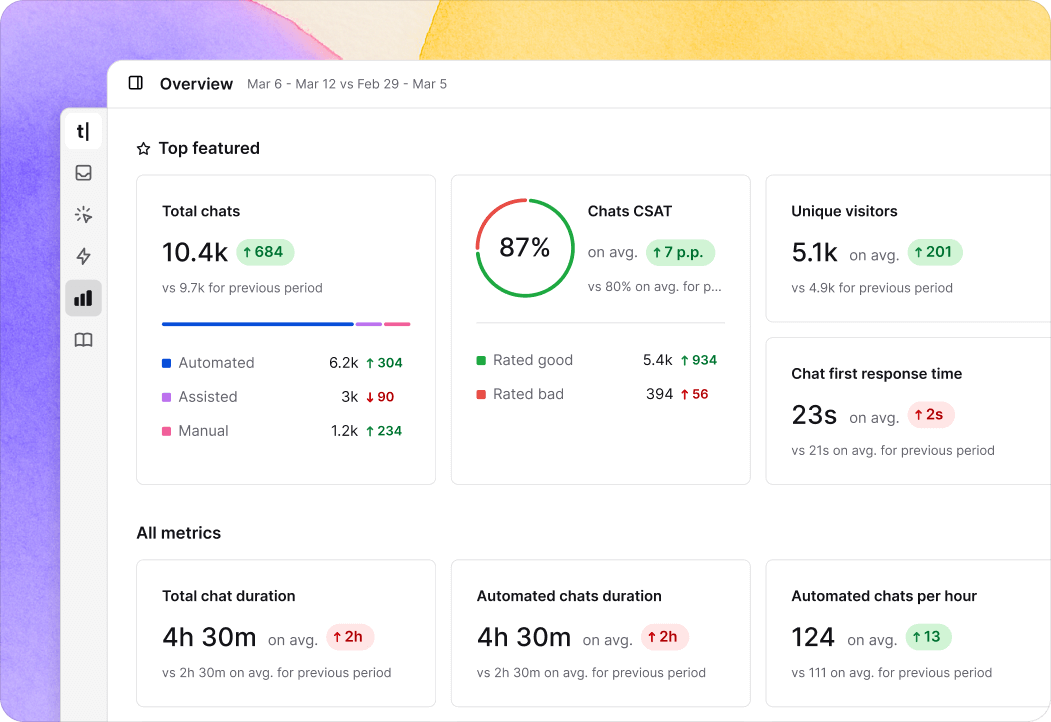Click the Chat first response time title

click(x=876, y=374)
